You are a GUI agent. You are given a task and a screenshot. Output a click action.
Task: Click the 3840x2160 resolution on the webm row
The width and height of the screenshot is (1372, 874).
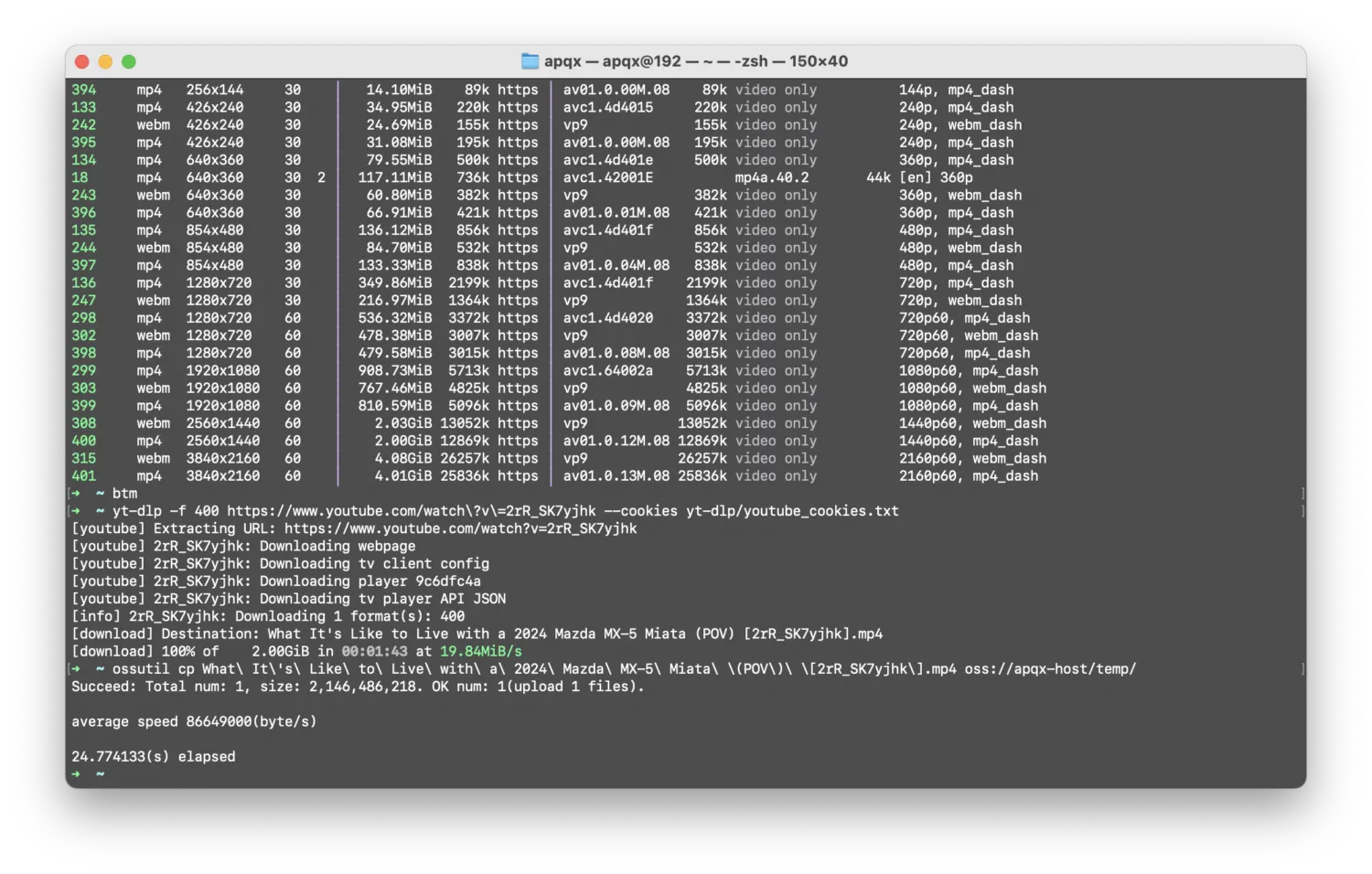pos(222,459)
